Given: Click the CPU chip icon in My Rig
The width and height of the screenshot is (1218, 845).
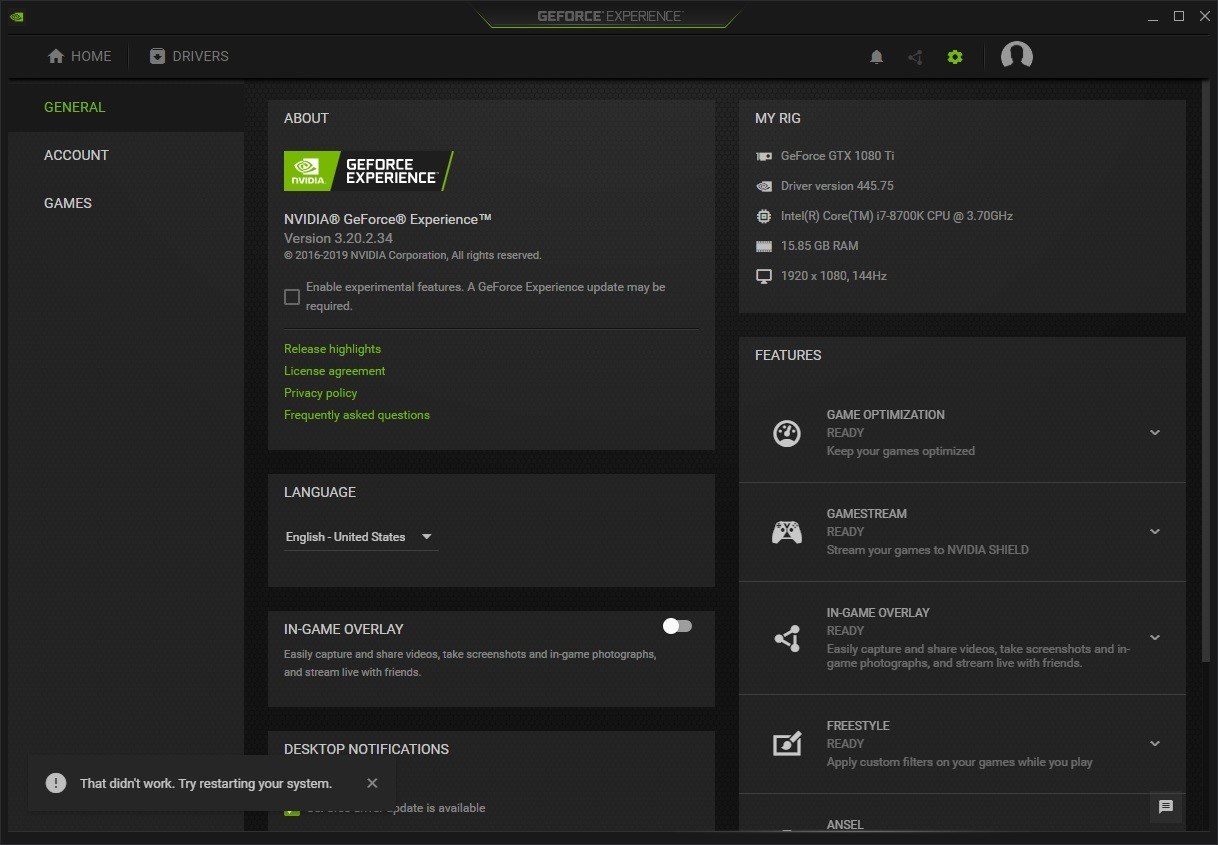Looking at the screenshot, I should [764, 216].
